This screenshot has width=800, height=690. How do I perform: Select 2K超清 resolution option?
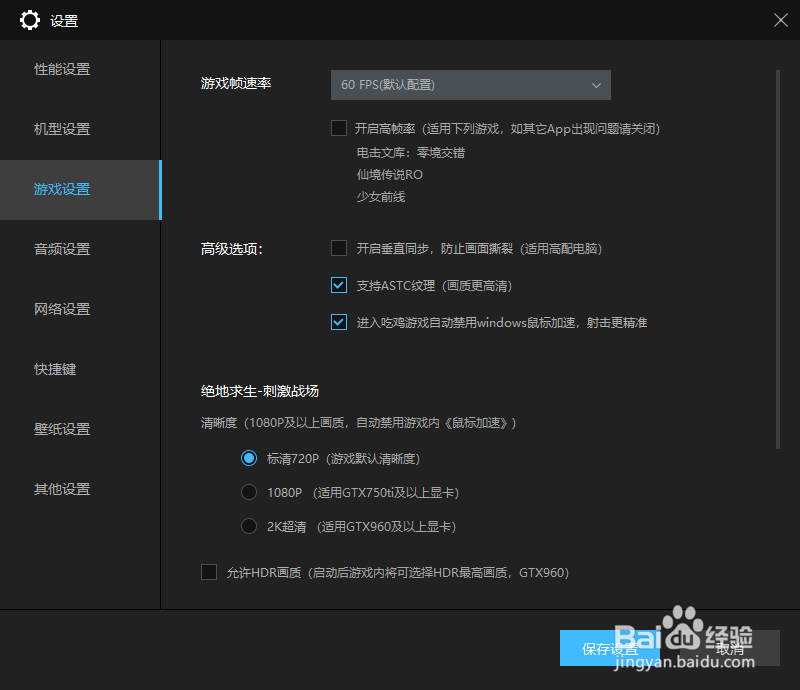click(249, 526)
